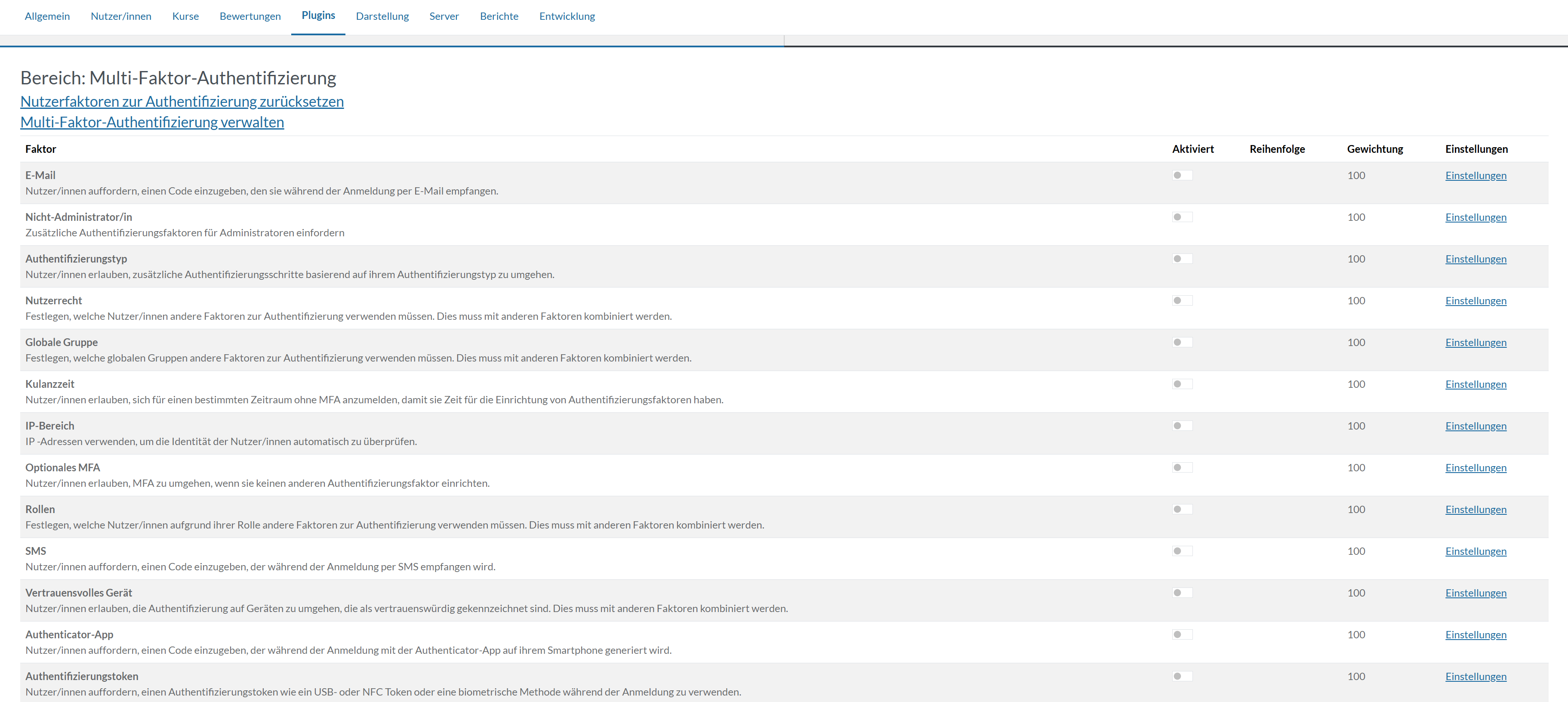Switch to the Darstellung tab
Screen dimensions: 1568x702
click(x=382, y=16)
